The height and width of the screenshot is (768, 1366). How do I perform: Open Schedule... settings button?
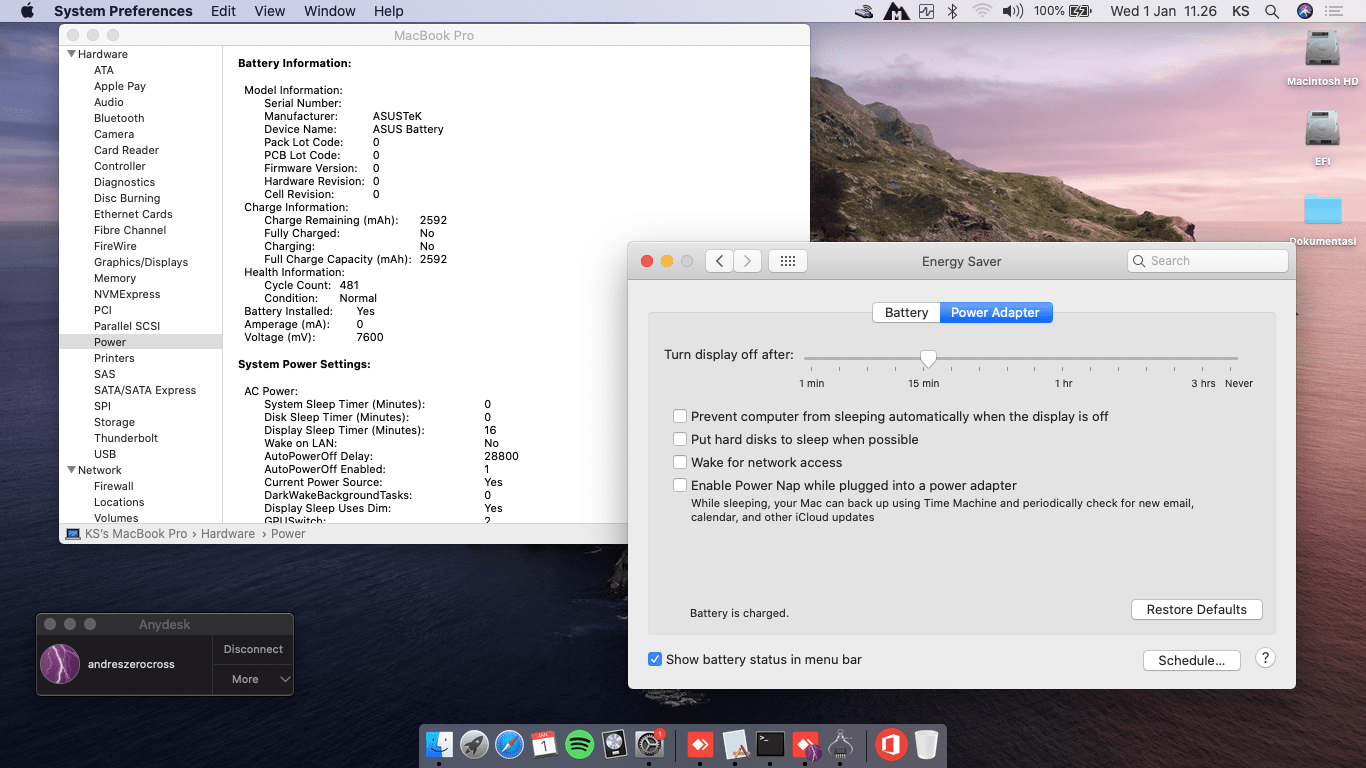tap(1191, 660)
